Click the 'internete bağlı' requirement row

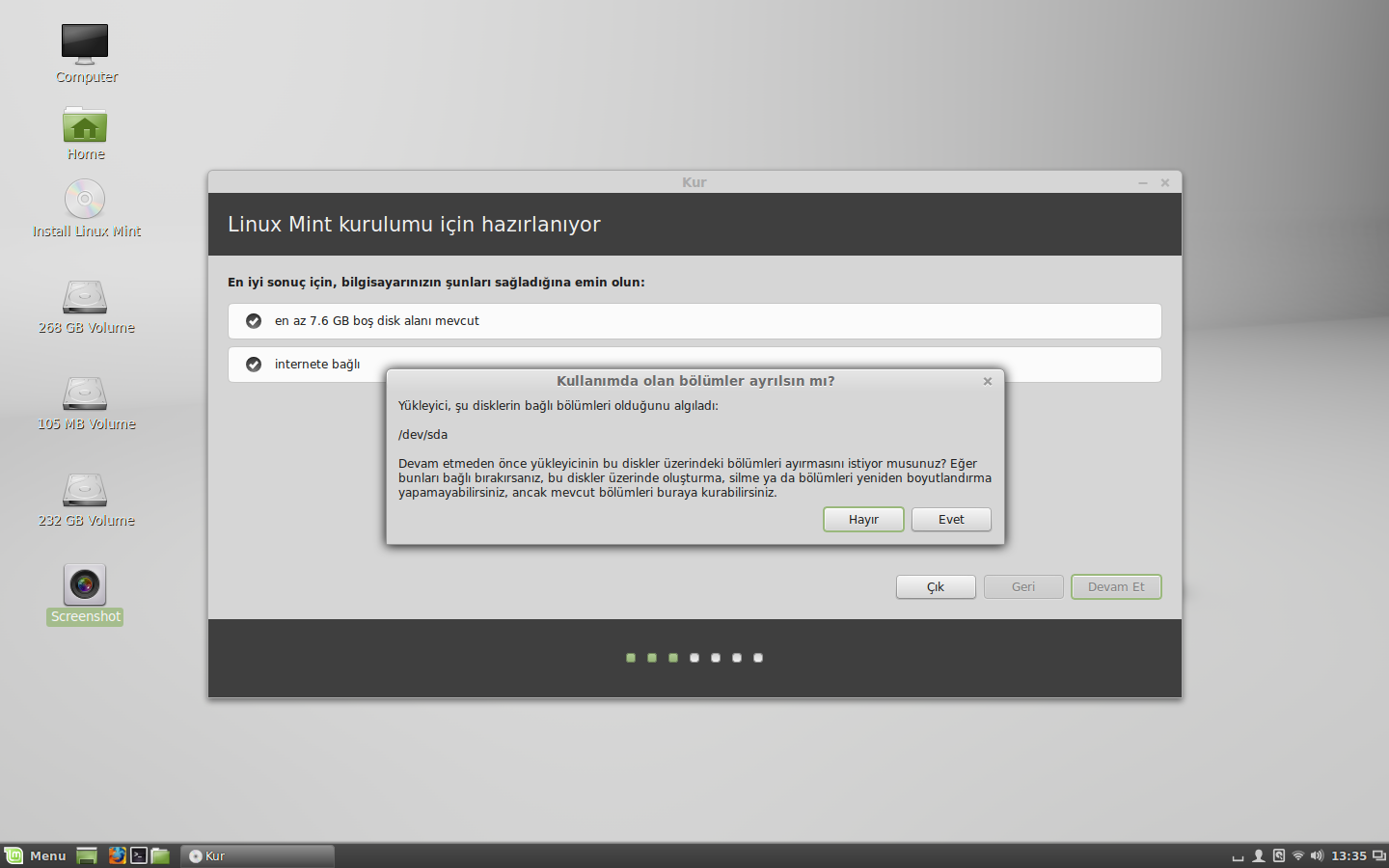694,365
